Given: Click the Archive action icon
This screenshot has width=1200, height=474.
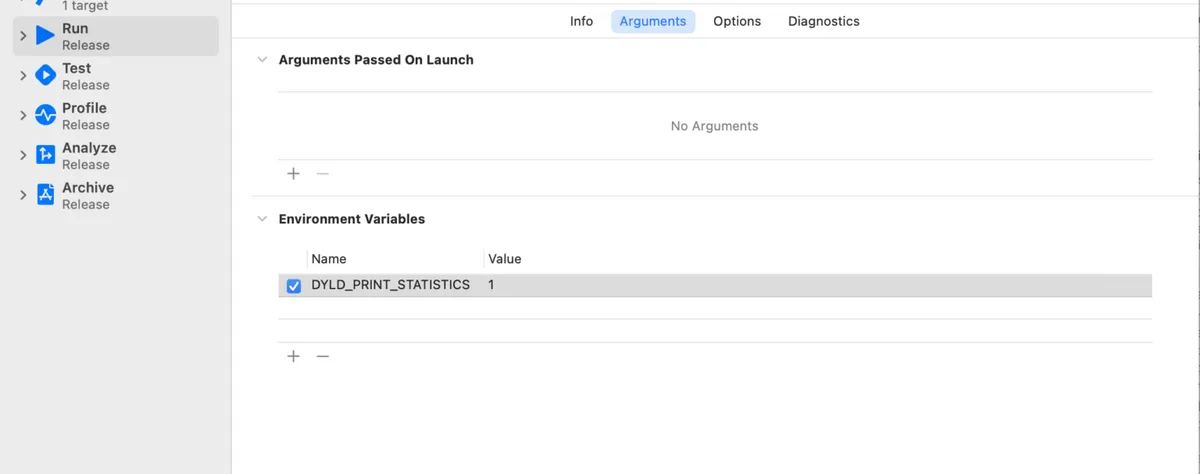Looking at the screenshot, I should (x=45, y=195).
